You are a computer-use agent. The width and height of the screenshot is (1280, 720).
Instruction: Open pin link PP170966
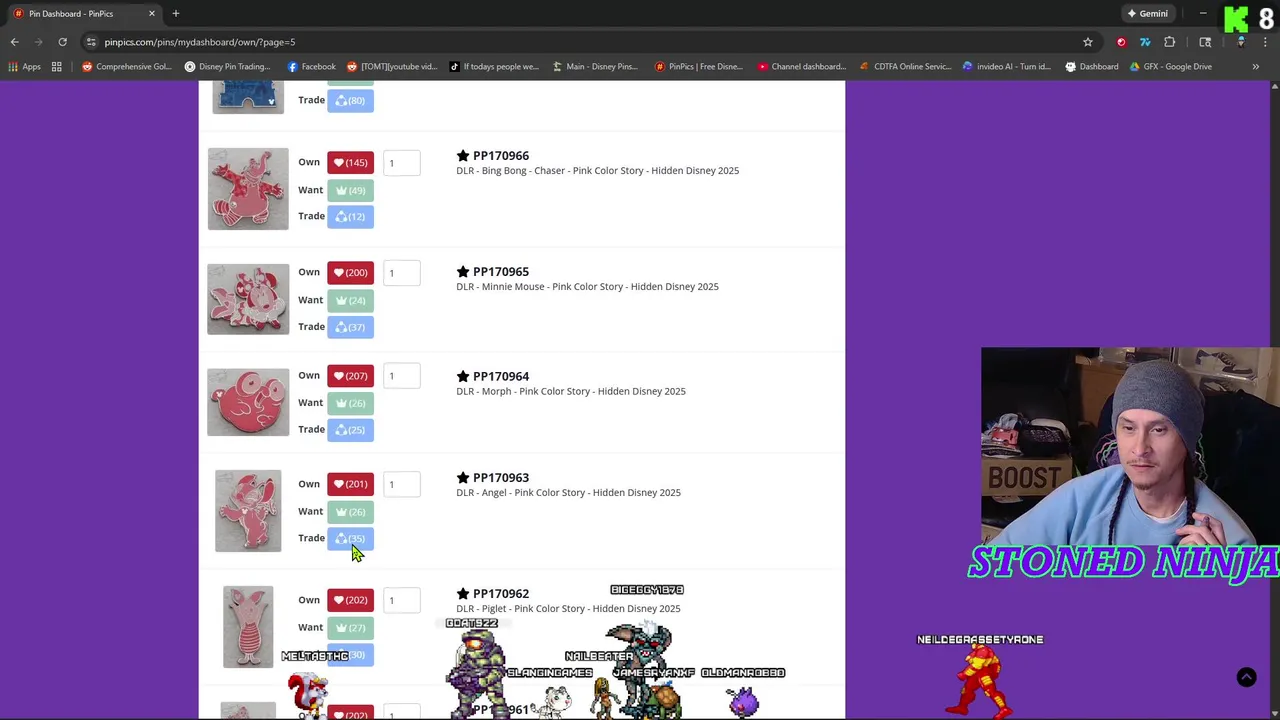click(x=501, y=156)
